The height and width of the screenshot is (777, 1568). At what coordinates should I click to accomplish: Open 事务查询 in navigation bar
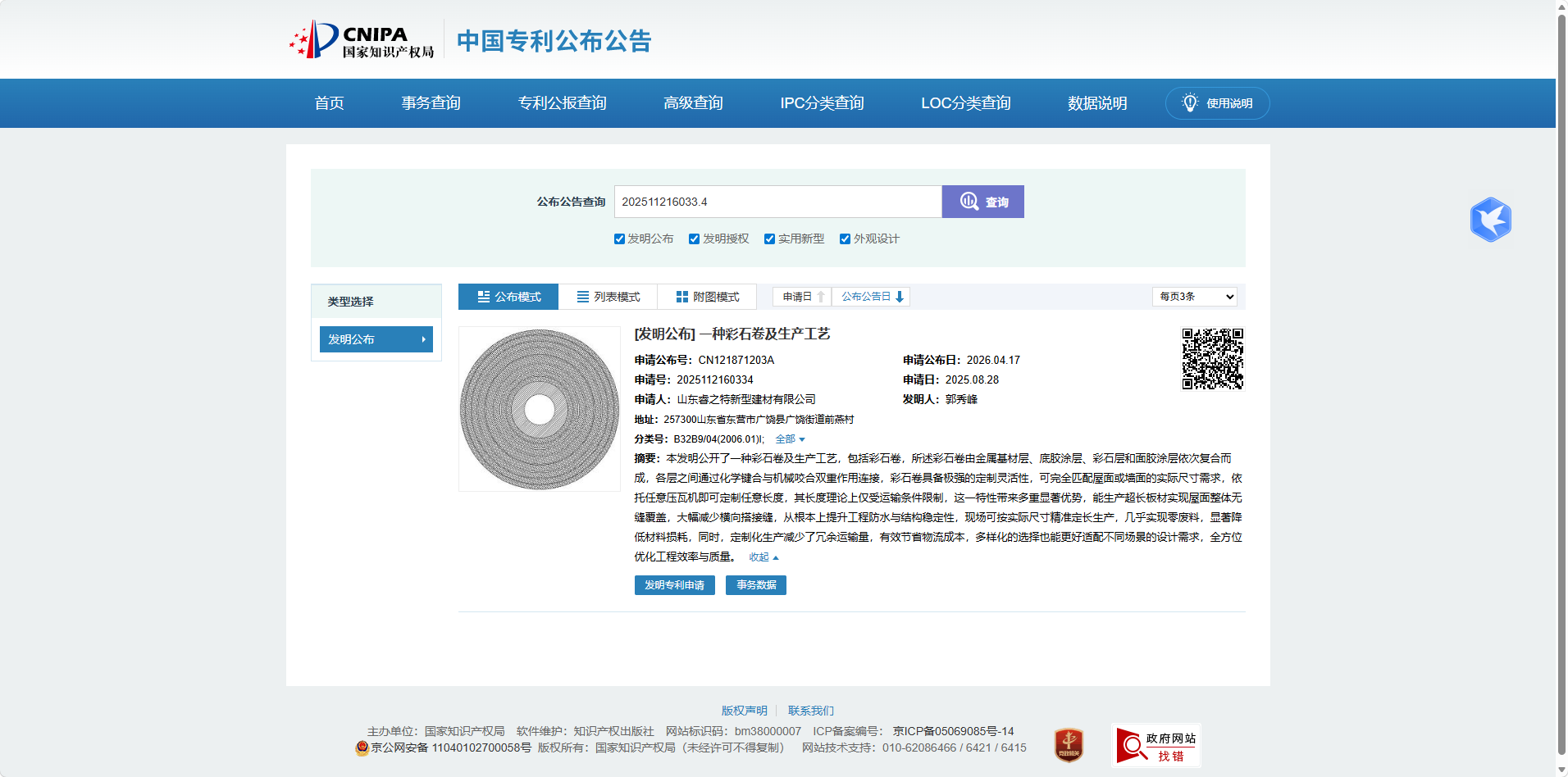[431, 103]
